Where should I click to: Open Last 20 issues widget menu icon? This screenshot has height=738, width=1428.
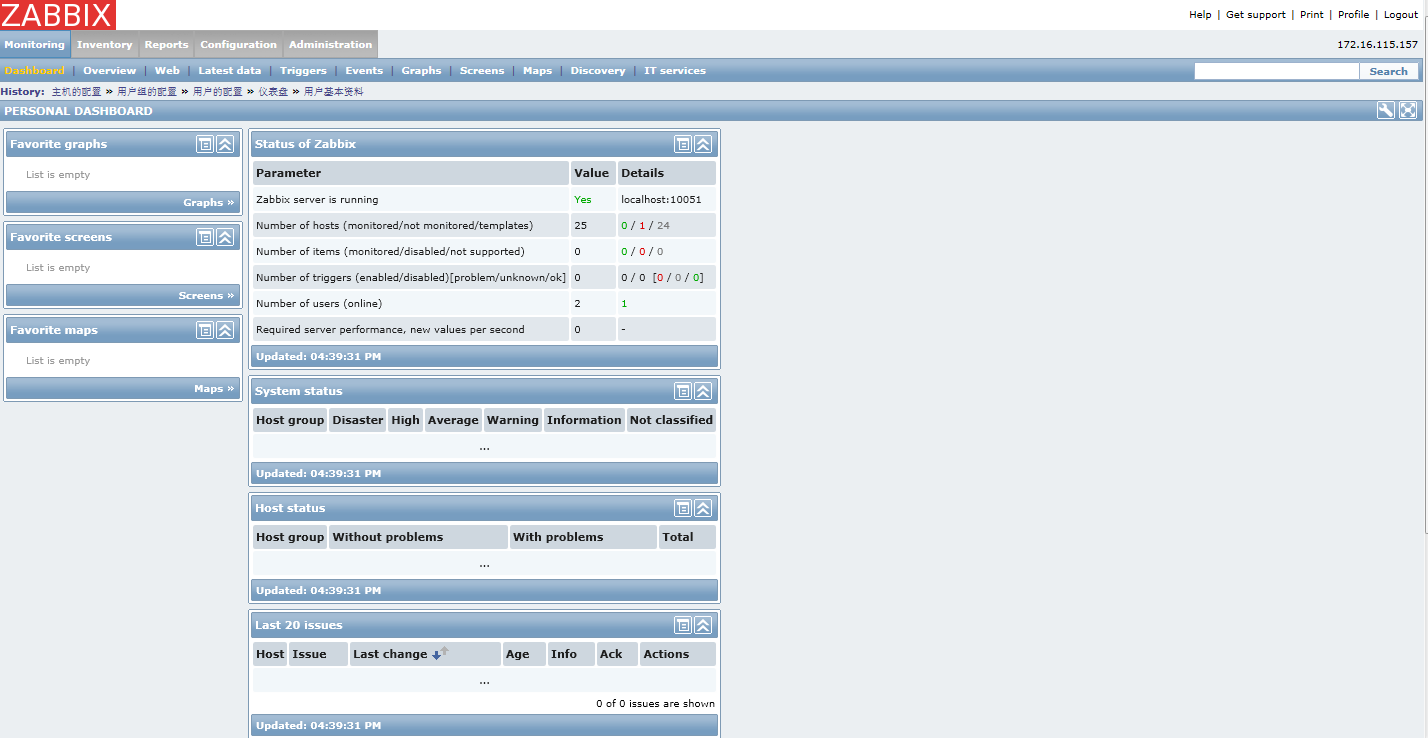coord(683,625)
